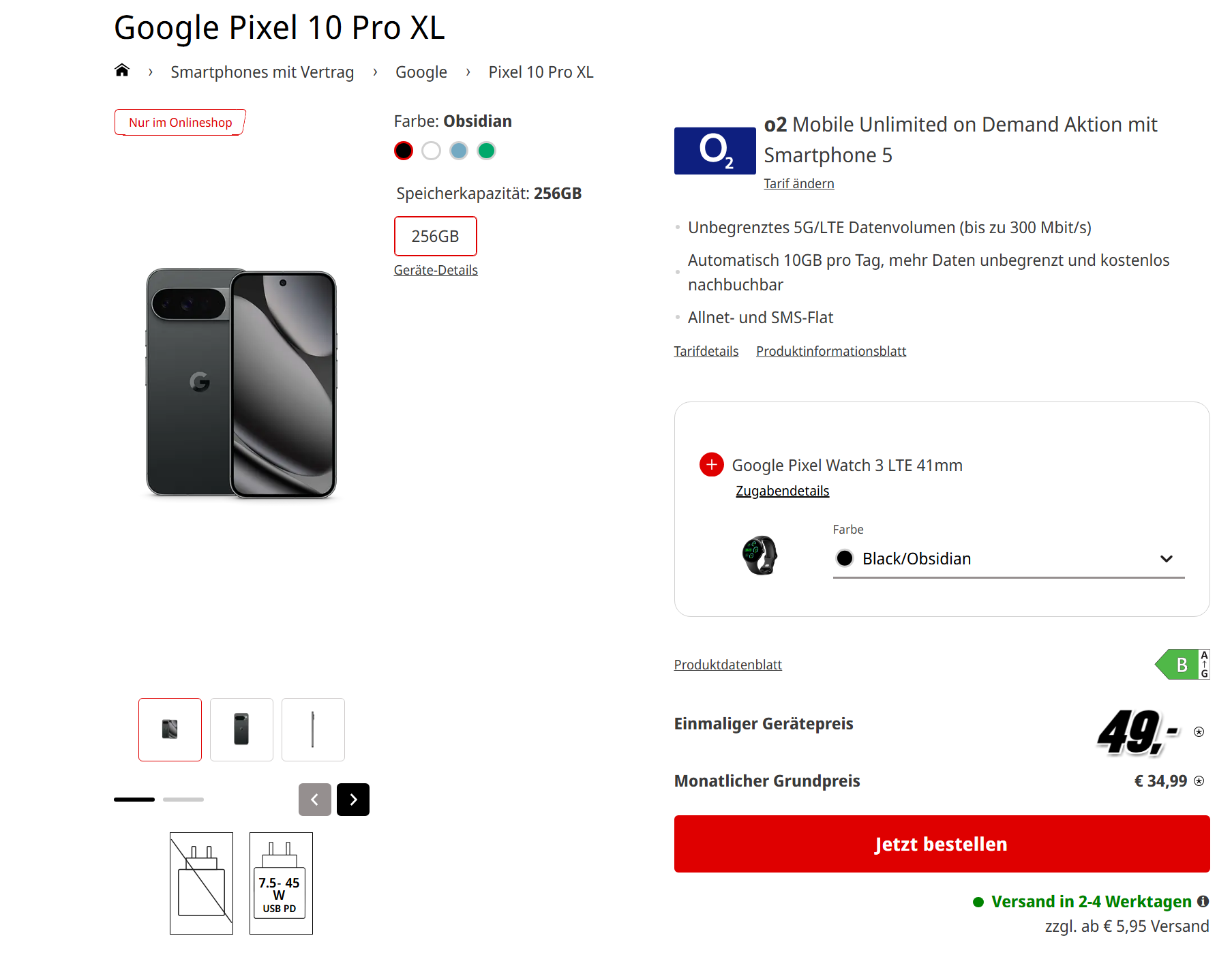
Task: Open the watch Farbe Black/Obsidian dropdown
Action: point(1008,559)
